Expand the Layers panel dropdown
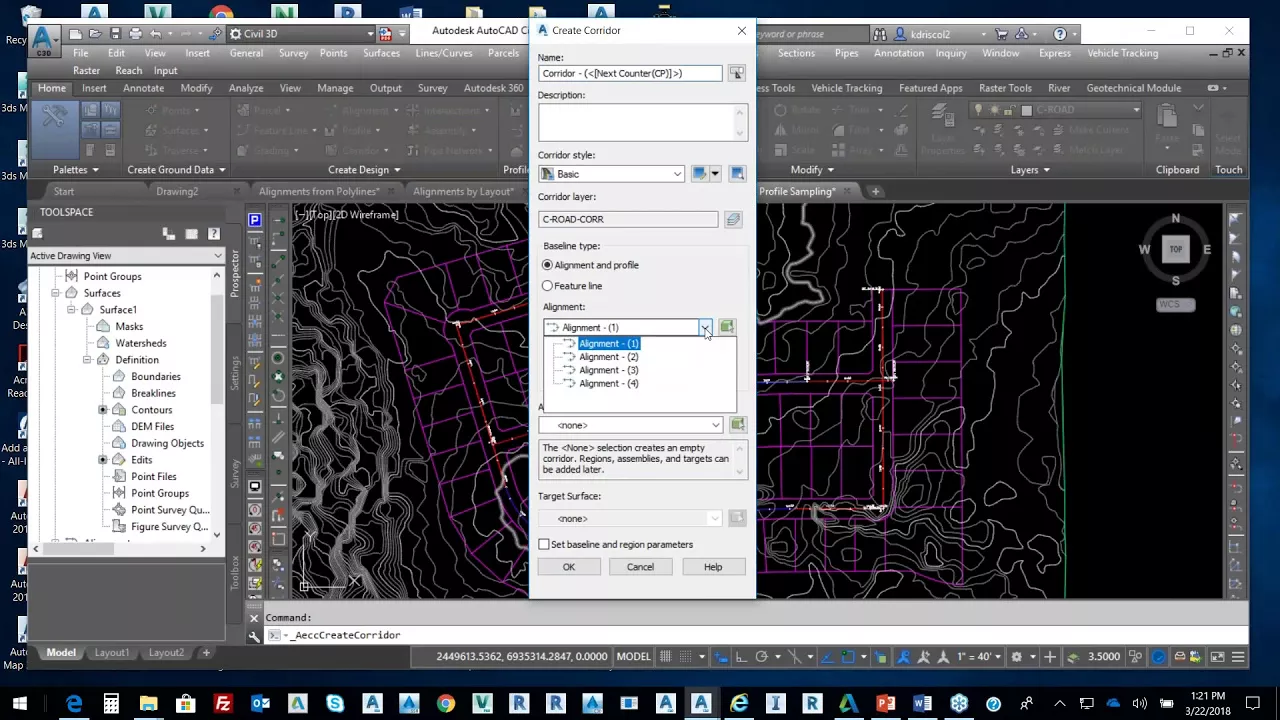Image resolution: width=1280 pixels, height=720 pixels. (x=1030, y=170)
